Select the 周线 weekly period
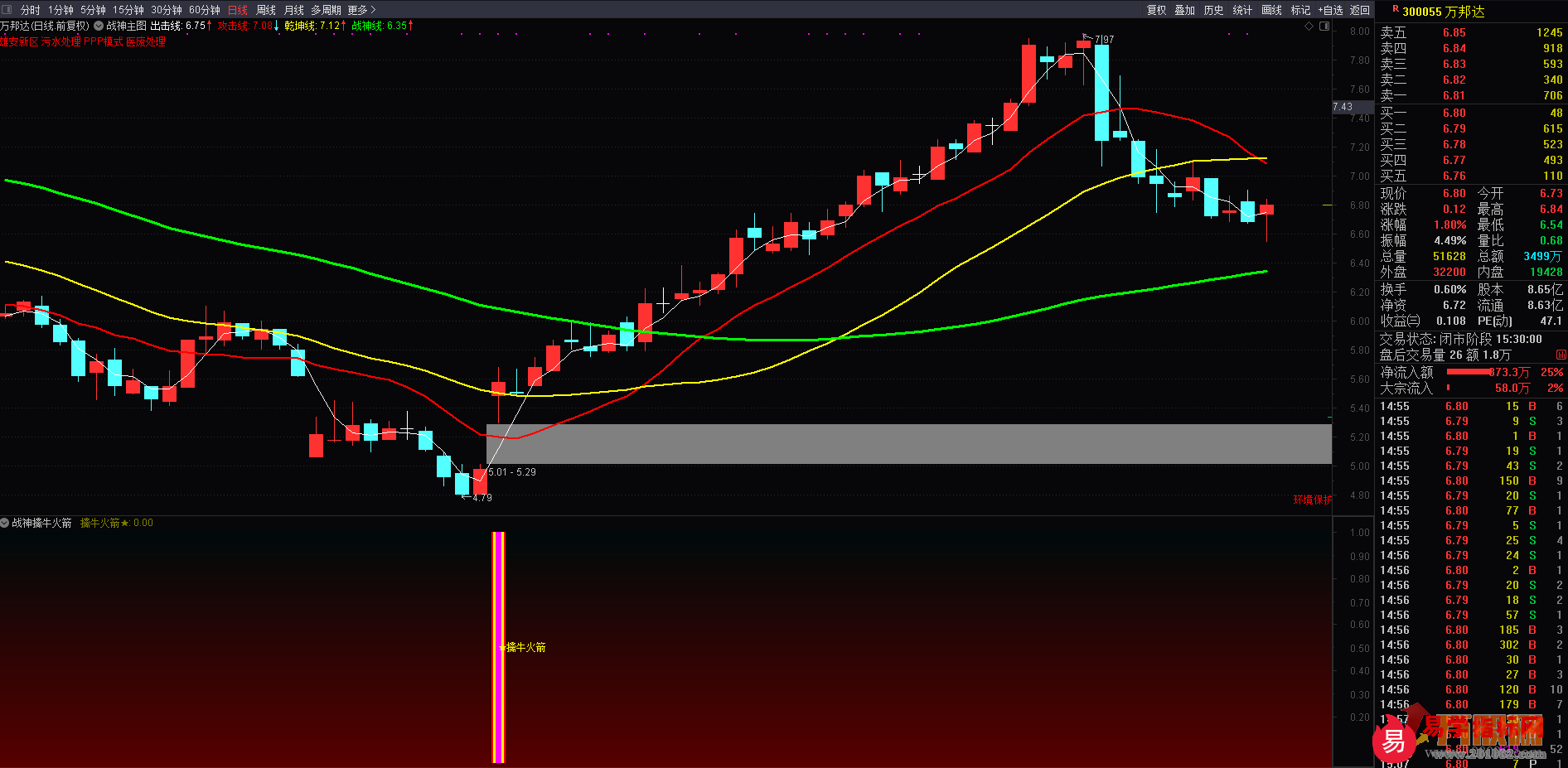 [266, 10]
